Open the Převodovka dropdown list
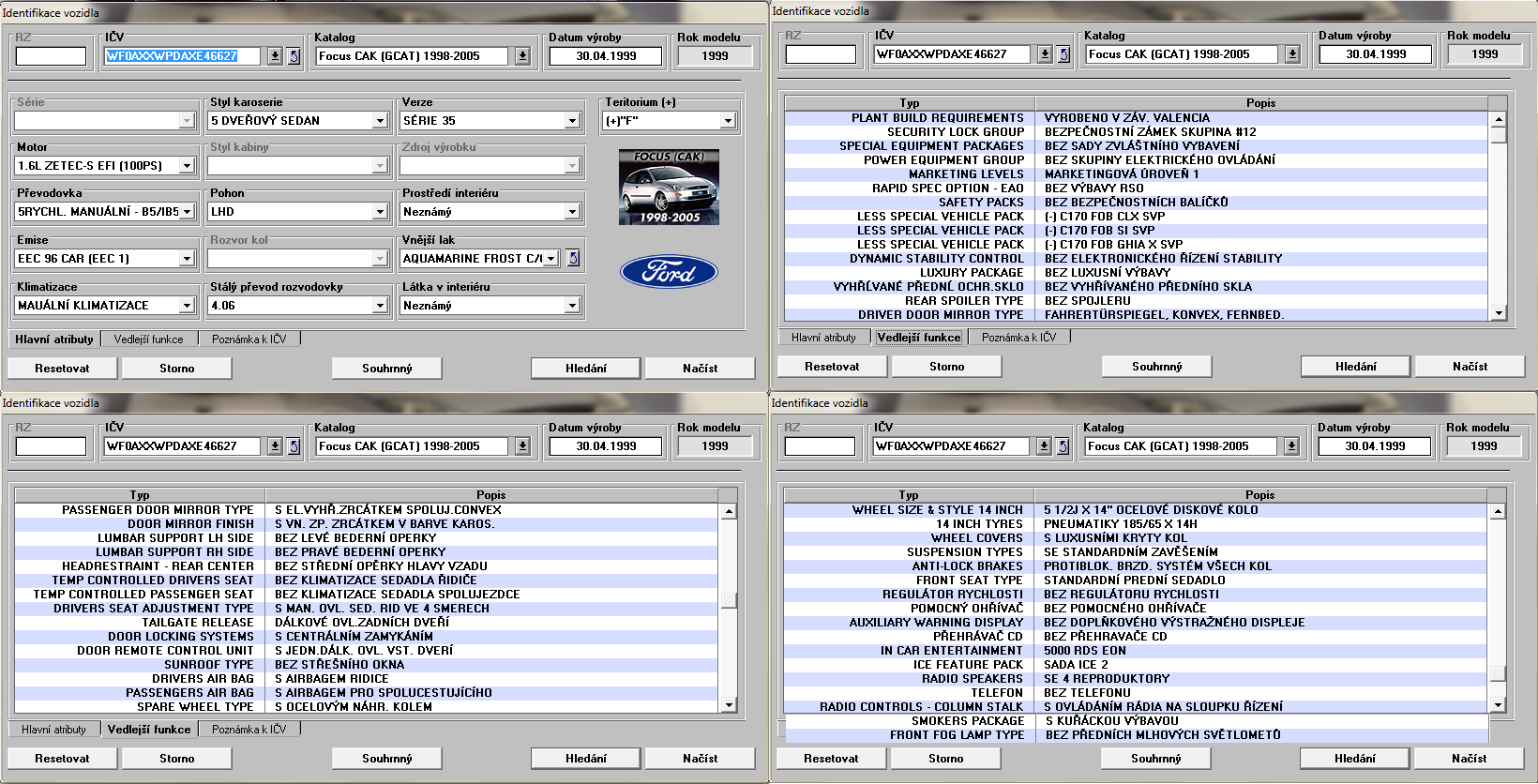Screen dimensions: 1538x784 (x=187, y=212)
